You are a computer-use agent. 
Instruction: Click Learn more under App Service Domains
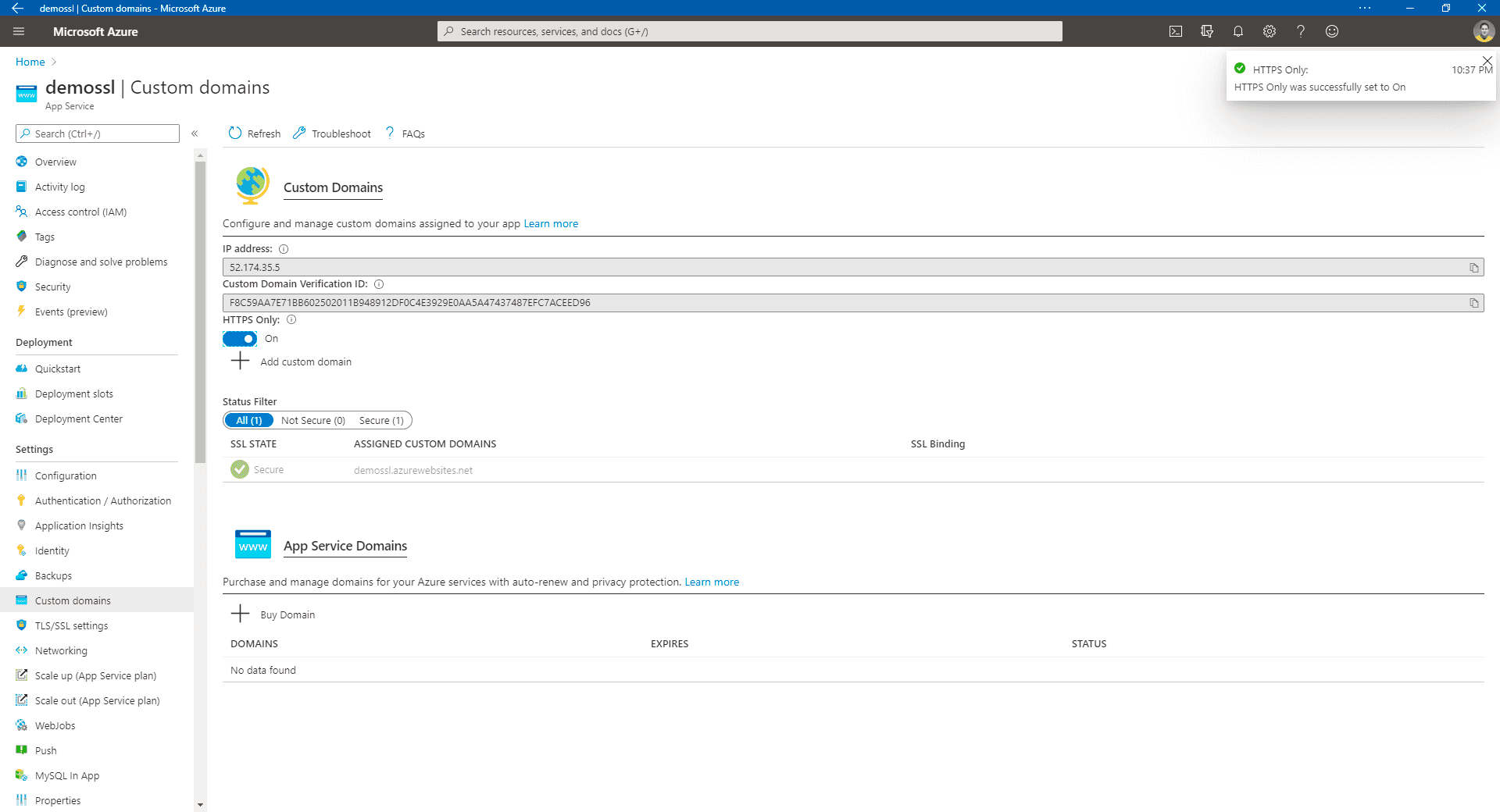(712, 582)
